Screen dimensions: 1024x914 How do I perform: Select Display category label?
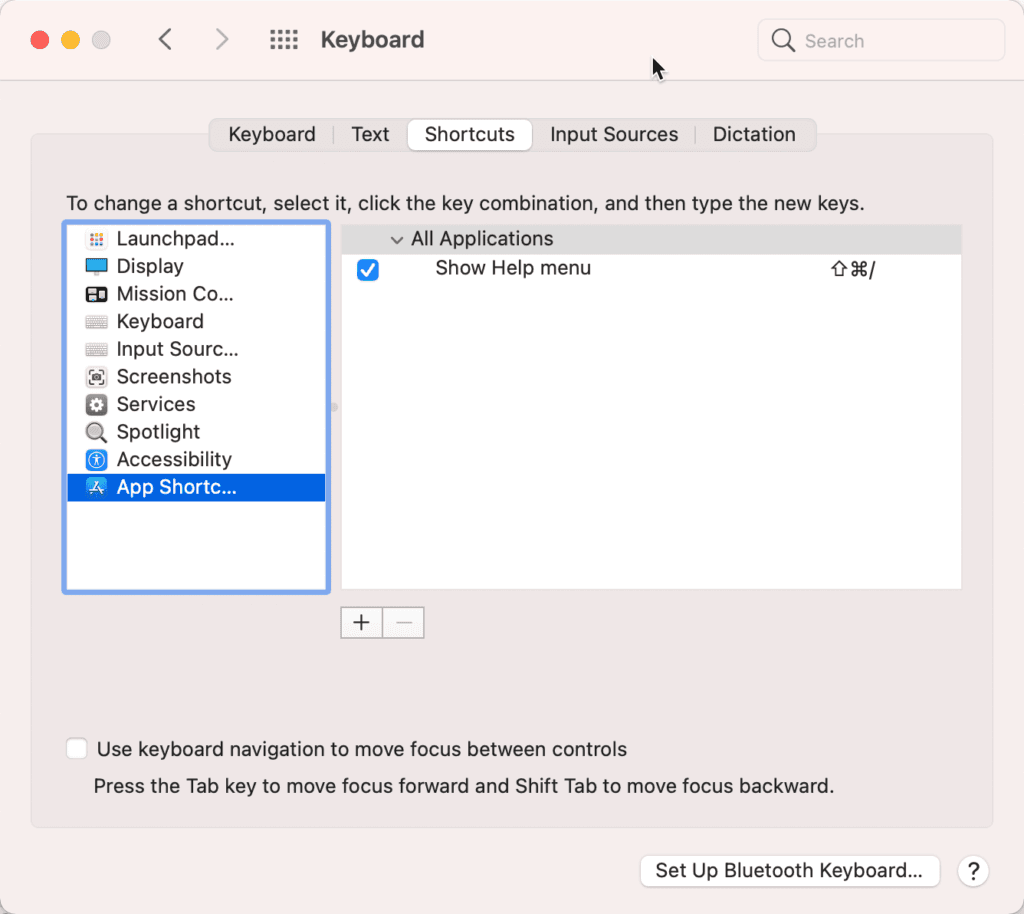point(150,266)
